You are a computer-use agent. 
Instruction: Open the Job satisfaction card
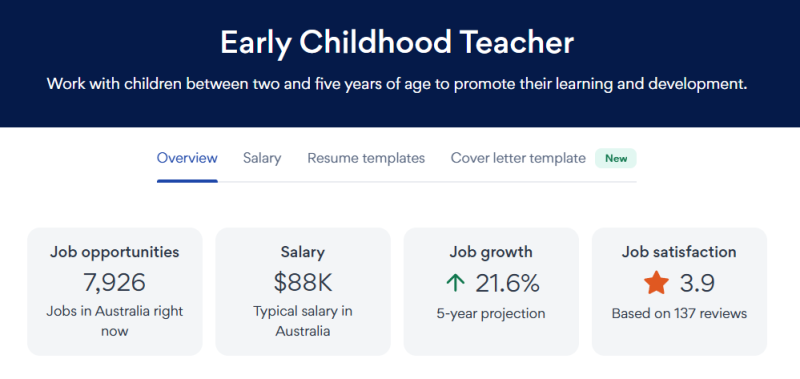click(x=680, y=292)
